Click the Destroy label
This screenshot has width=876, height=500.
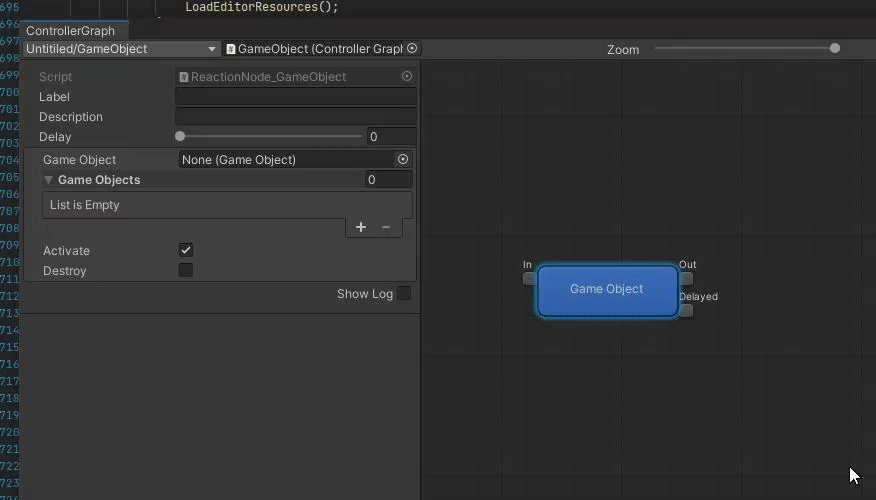point(65,271)
